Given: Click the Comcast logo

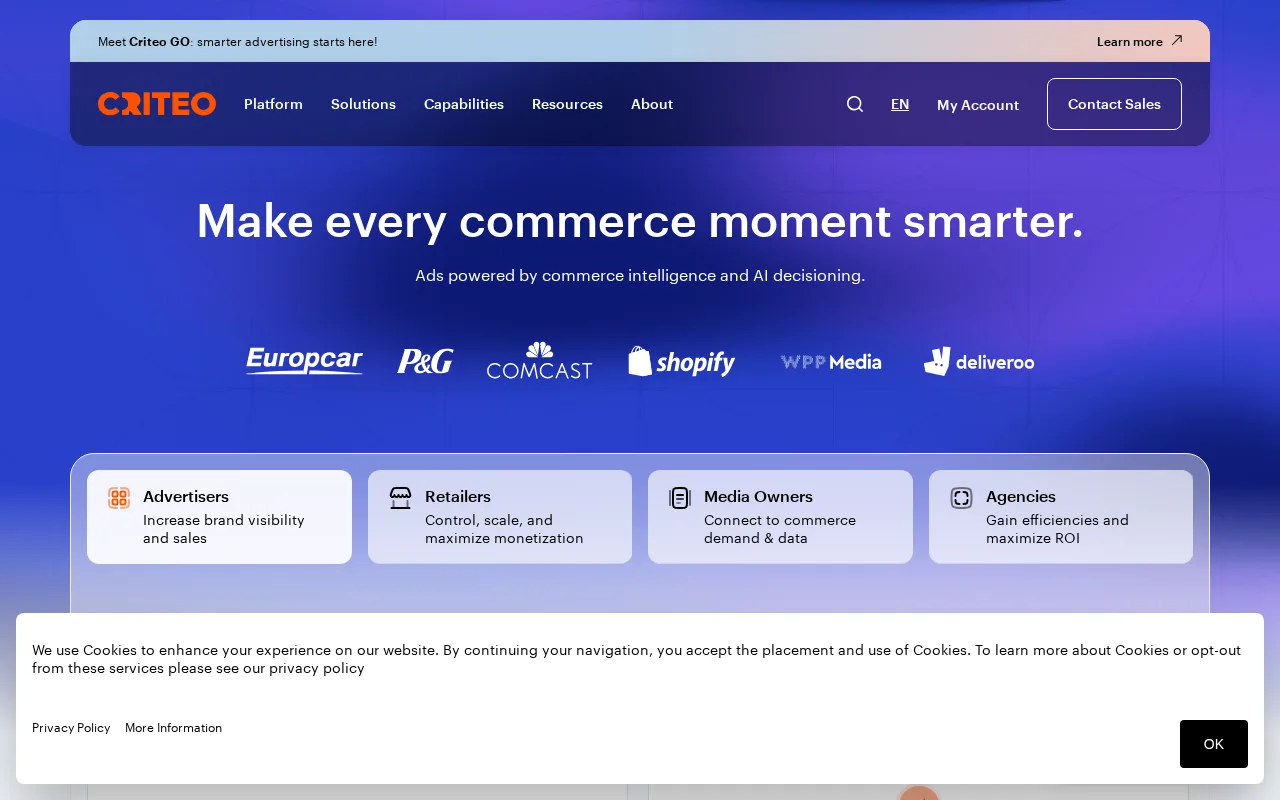Looking at the screenshot, I should (x=540, y=361).
